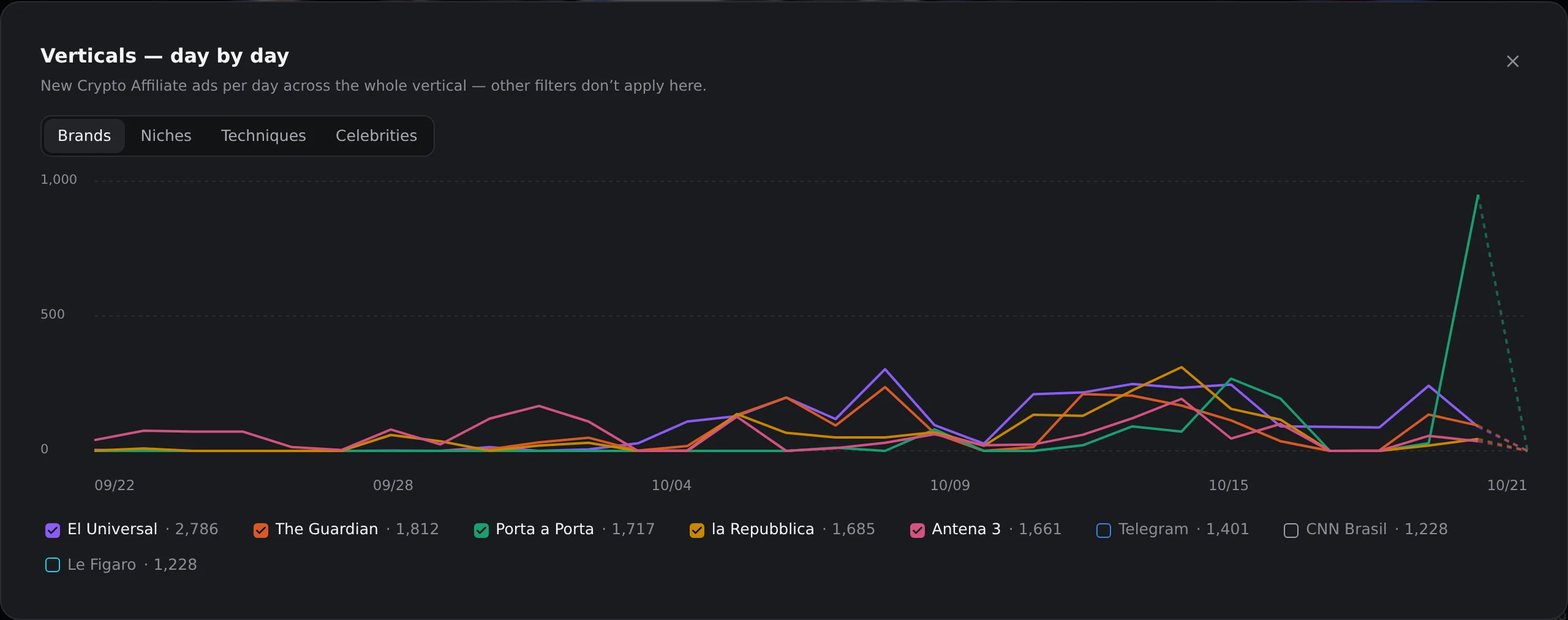The image size is (1568, 620).
Task: Click The Guardian total 1,812
Action: point(417,529)
